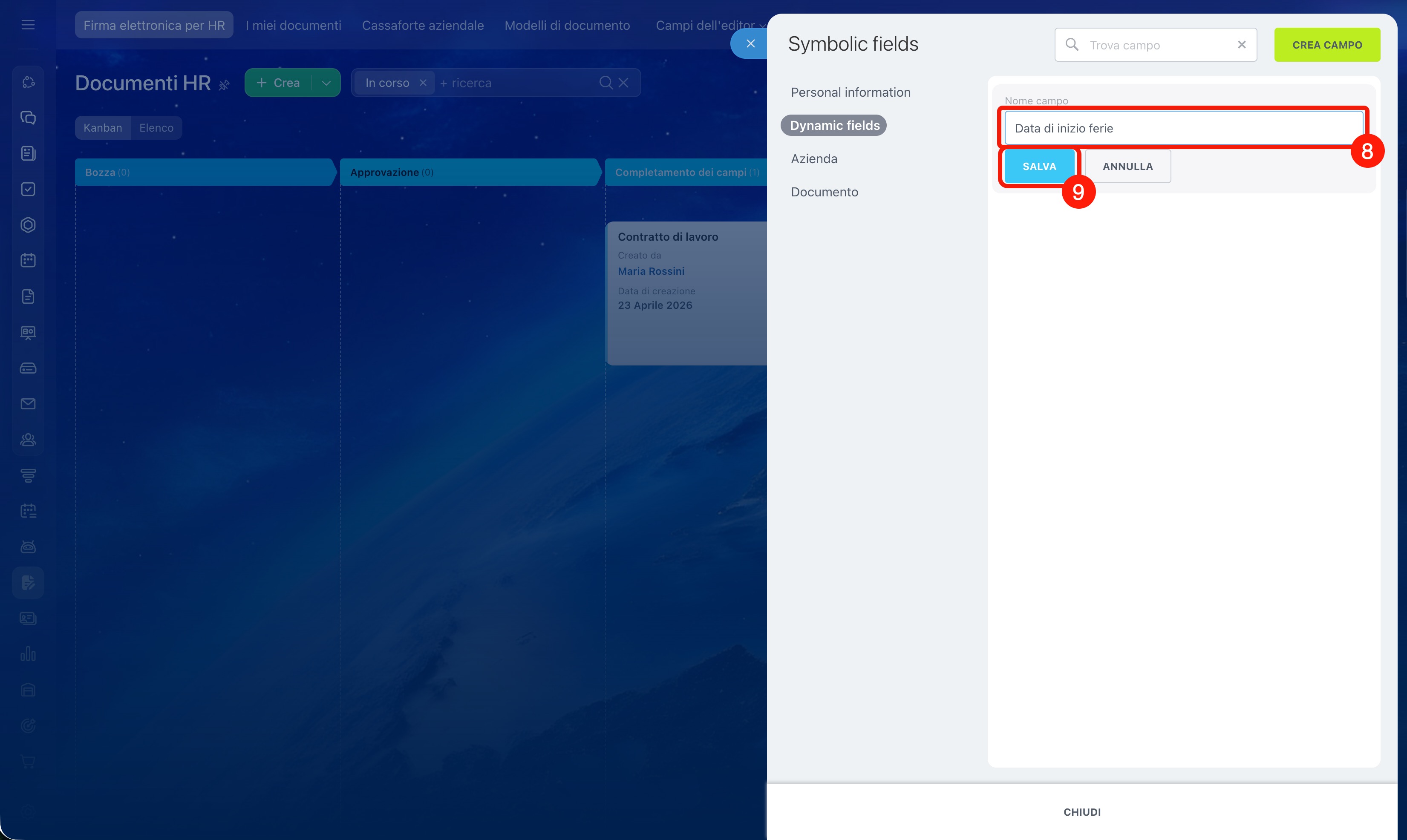
Task: Switch to the Elenco view
Action: (x=156, y=128)
